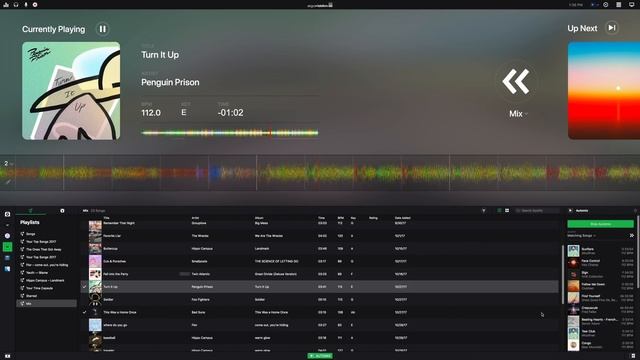Open the deck 2 selector dropdown
Image resolution: width=640 pixels, height=360 pixels.
(8, 163)
